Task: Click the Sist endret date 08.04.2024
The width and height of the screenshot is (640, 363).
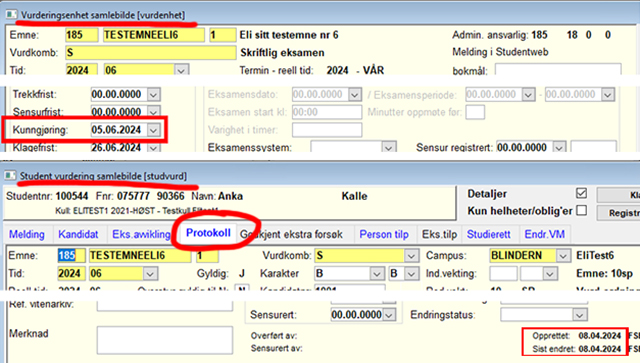Action: (x=600, y=349)
